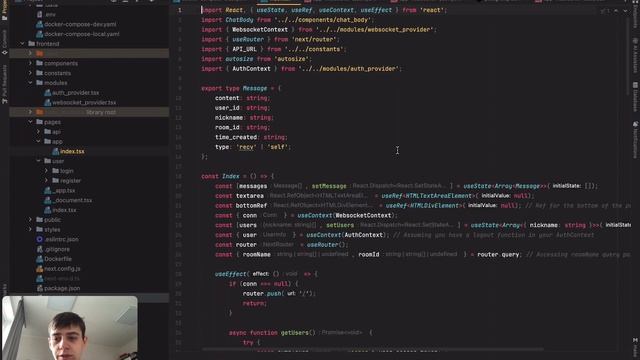Click the constants folder icon
This screenshot has height=360, width=640.
click(x=40, y=73)
